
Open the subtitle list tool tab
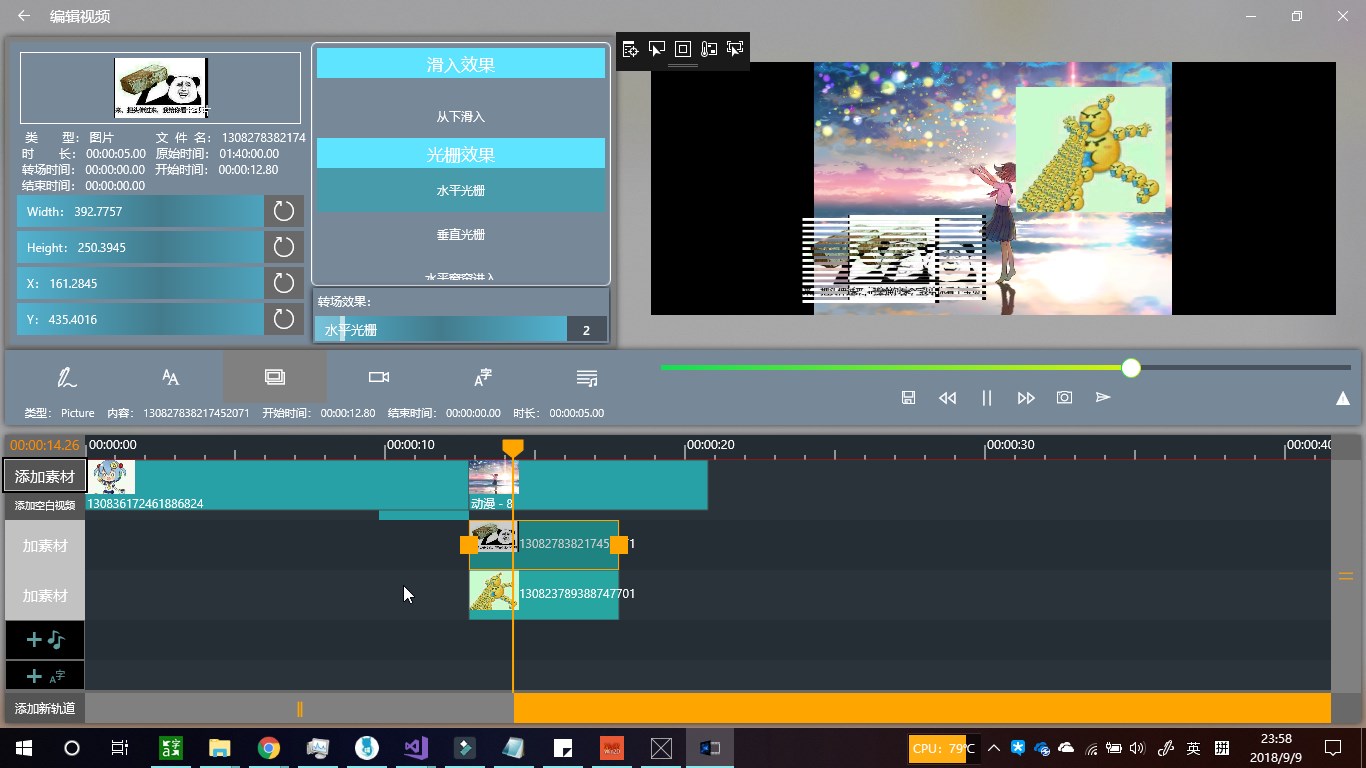[587, 377]
